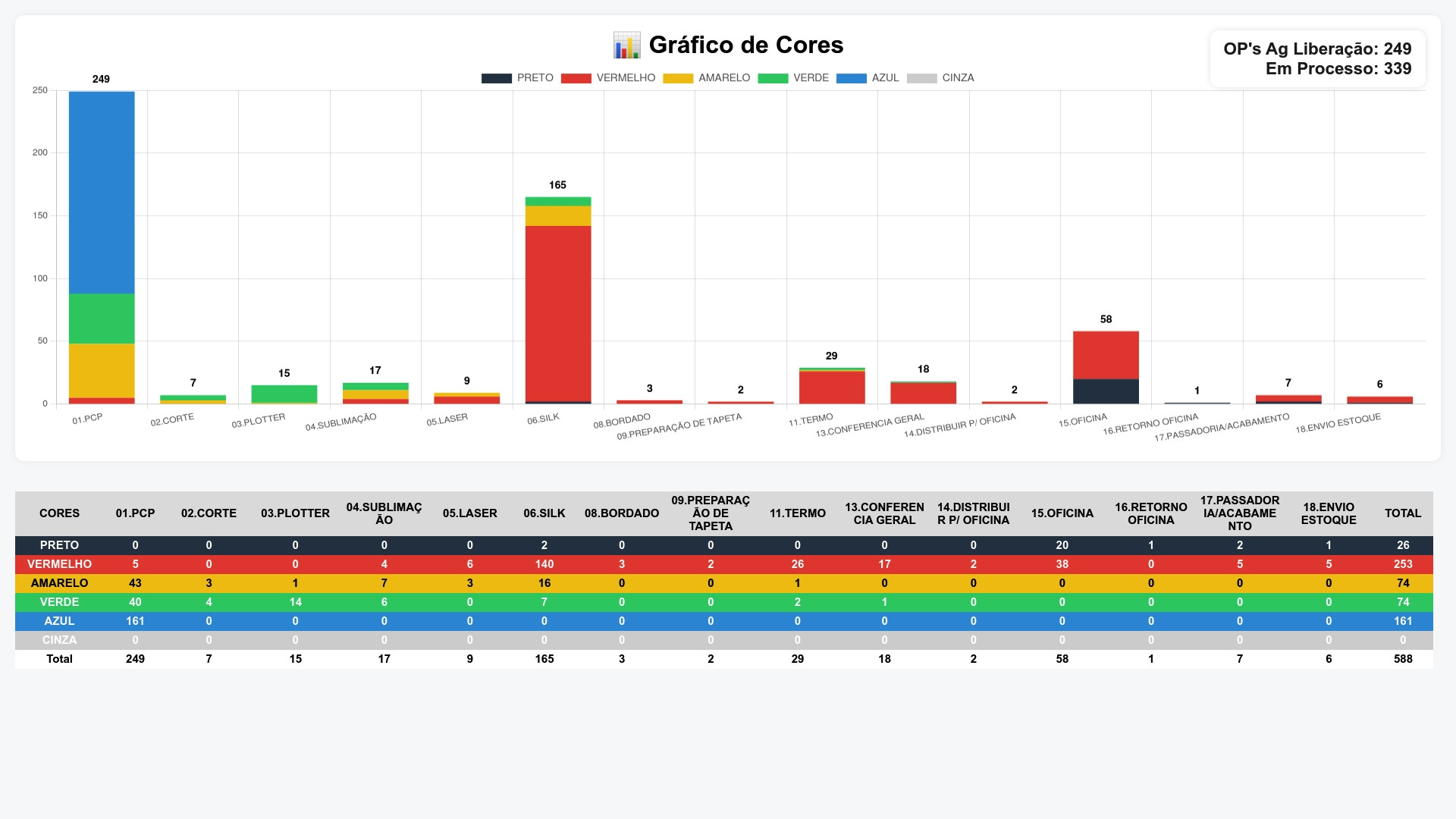The image size is (1456, 819).
Task: Click the bar chart icon beside title
Action: click(x=626, y=45)
